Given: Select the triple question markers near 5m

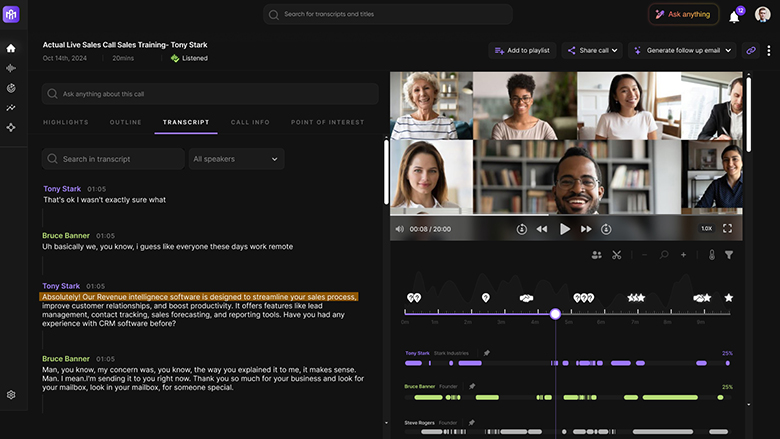Looking at the screenshot, I should [584, 298].
